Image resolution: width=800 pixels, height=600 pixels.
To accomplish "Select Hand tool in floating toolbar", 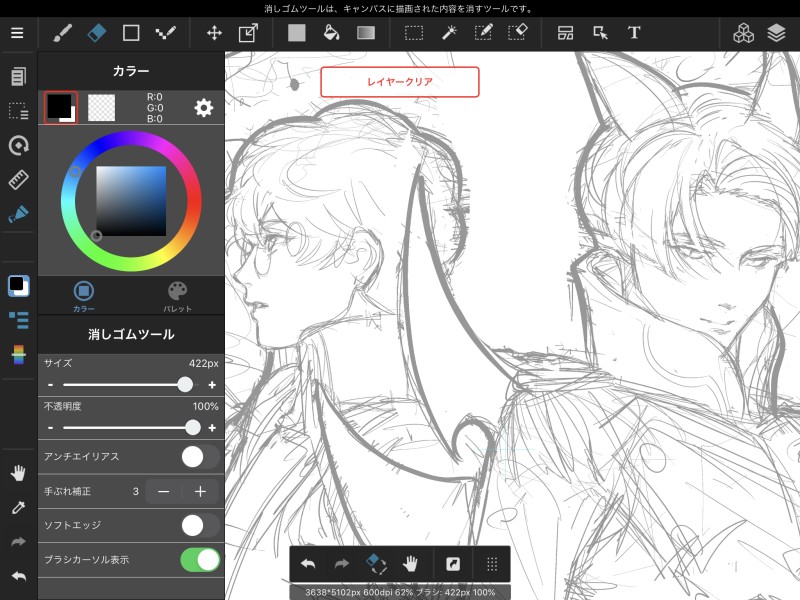I will click(x=410, y=564).
